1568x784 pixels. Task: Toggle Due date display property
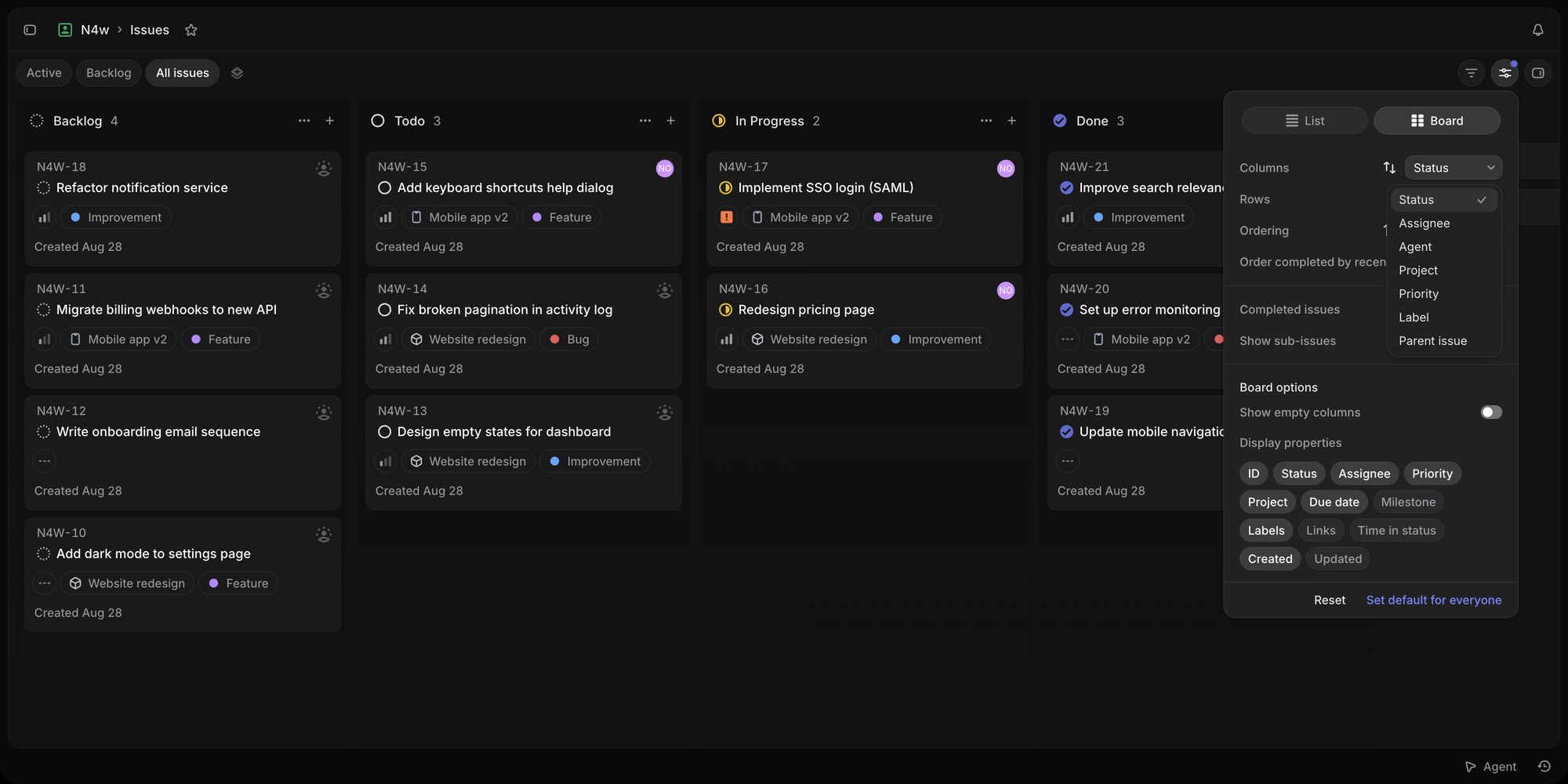coord(1334,503)
